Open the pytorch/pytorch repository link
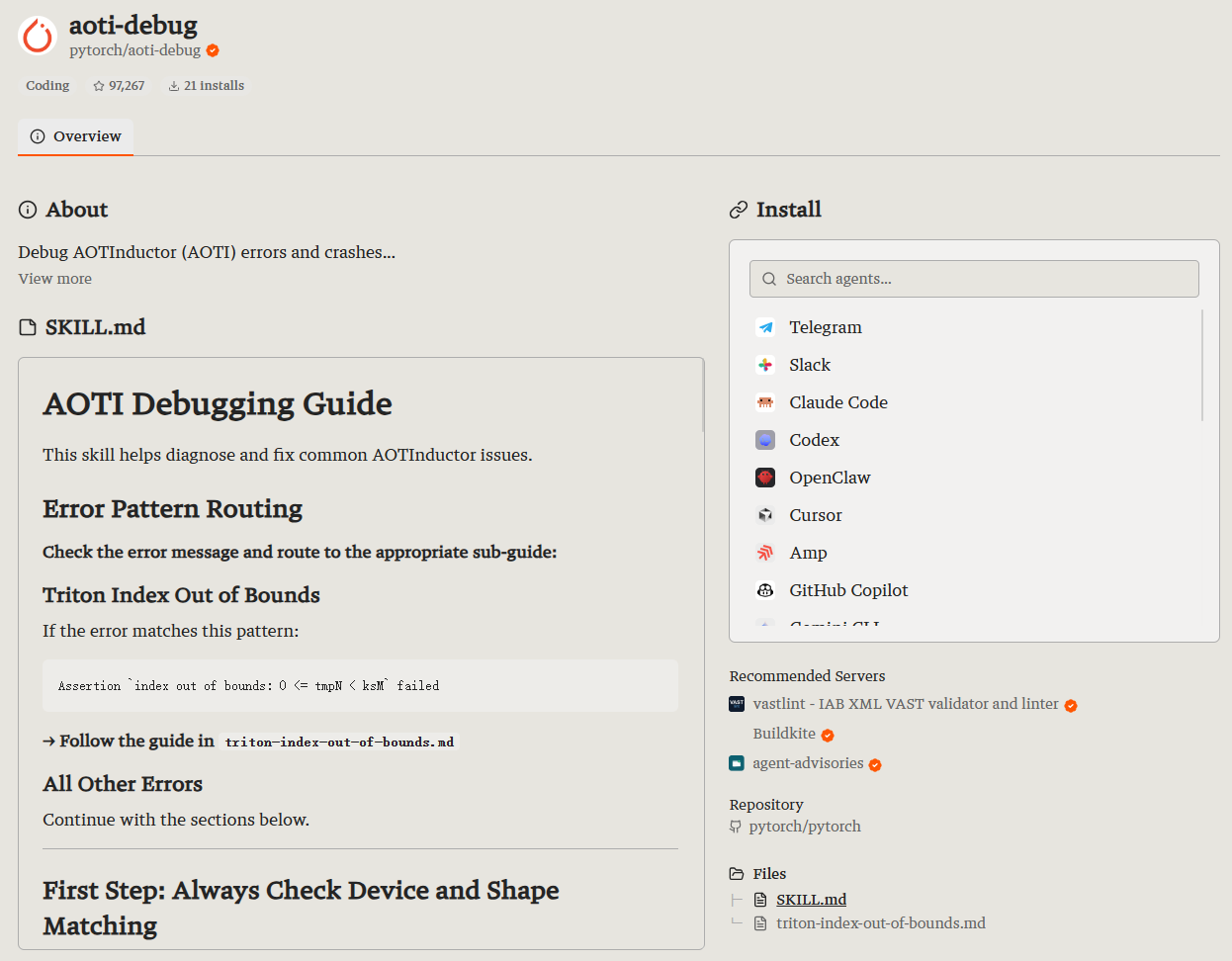1232x961 pixels. click(805, 827)
